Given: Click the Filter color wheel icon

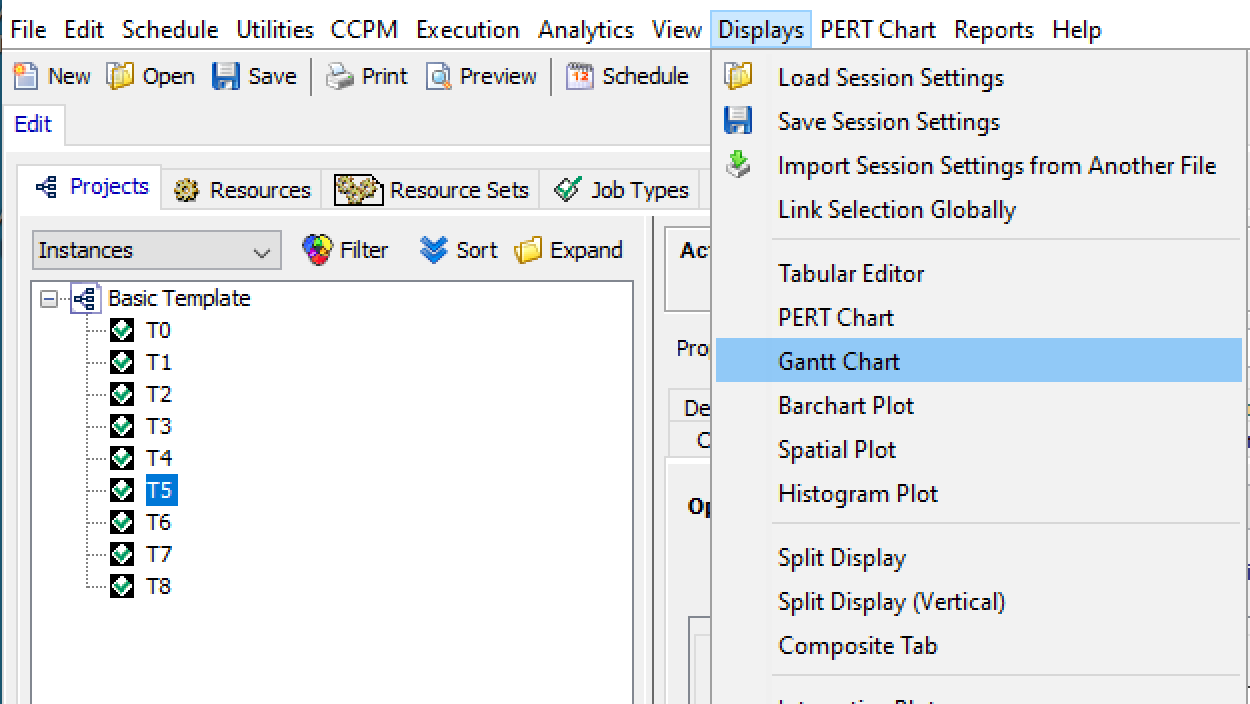Looking at the screenshot, I should coord(317,250).
